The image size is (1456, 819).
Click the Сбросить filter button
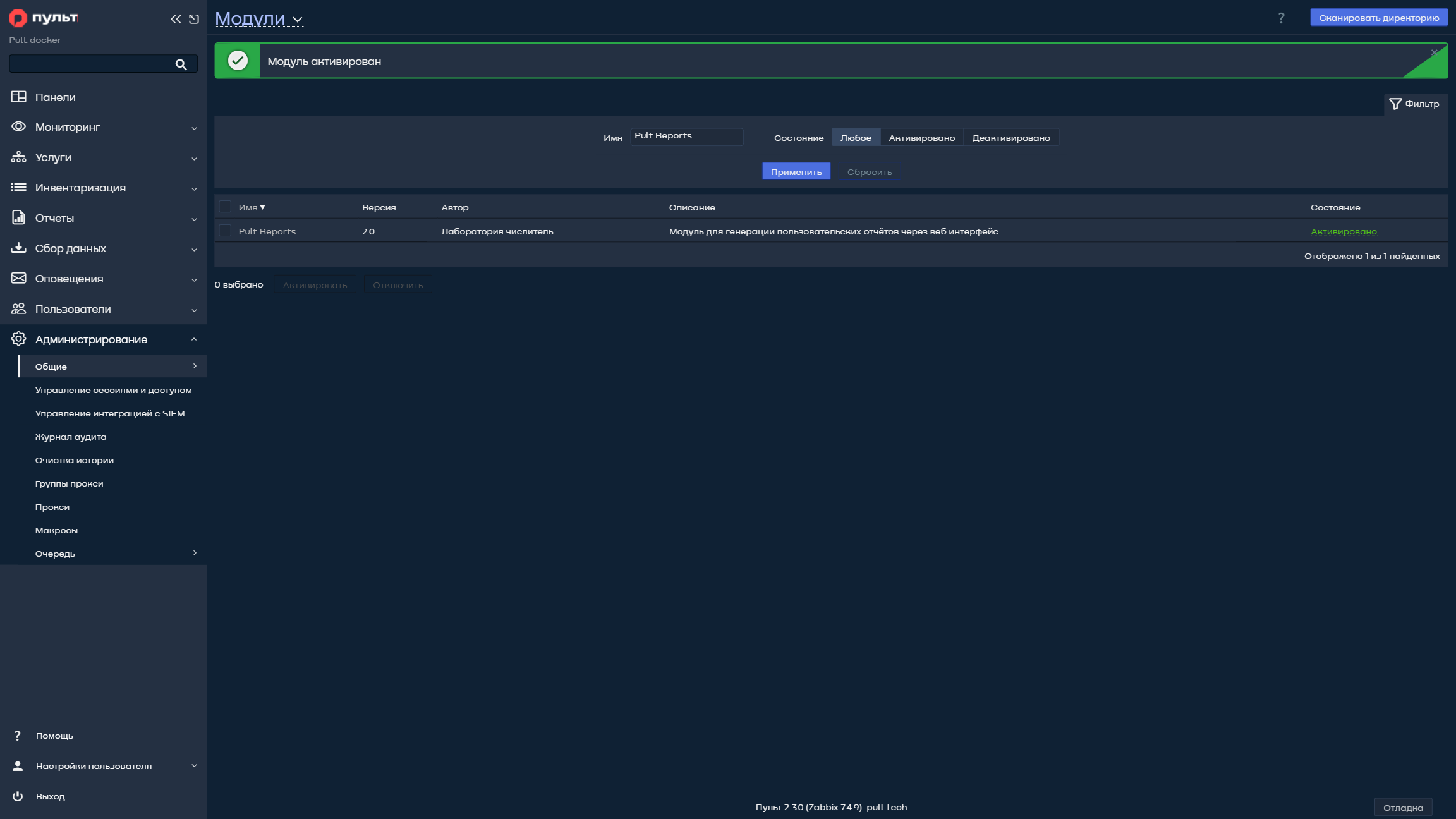870,171
